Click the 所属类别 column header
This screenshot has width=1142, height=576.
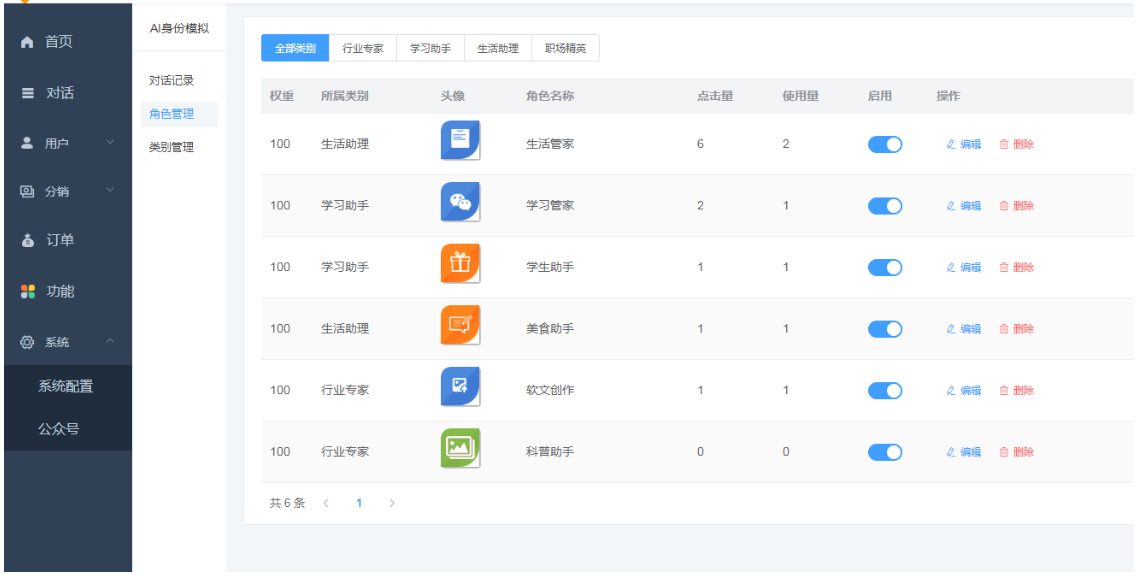(x=344, y=96)
